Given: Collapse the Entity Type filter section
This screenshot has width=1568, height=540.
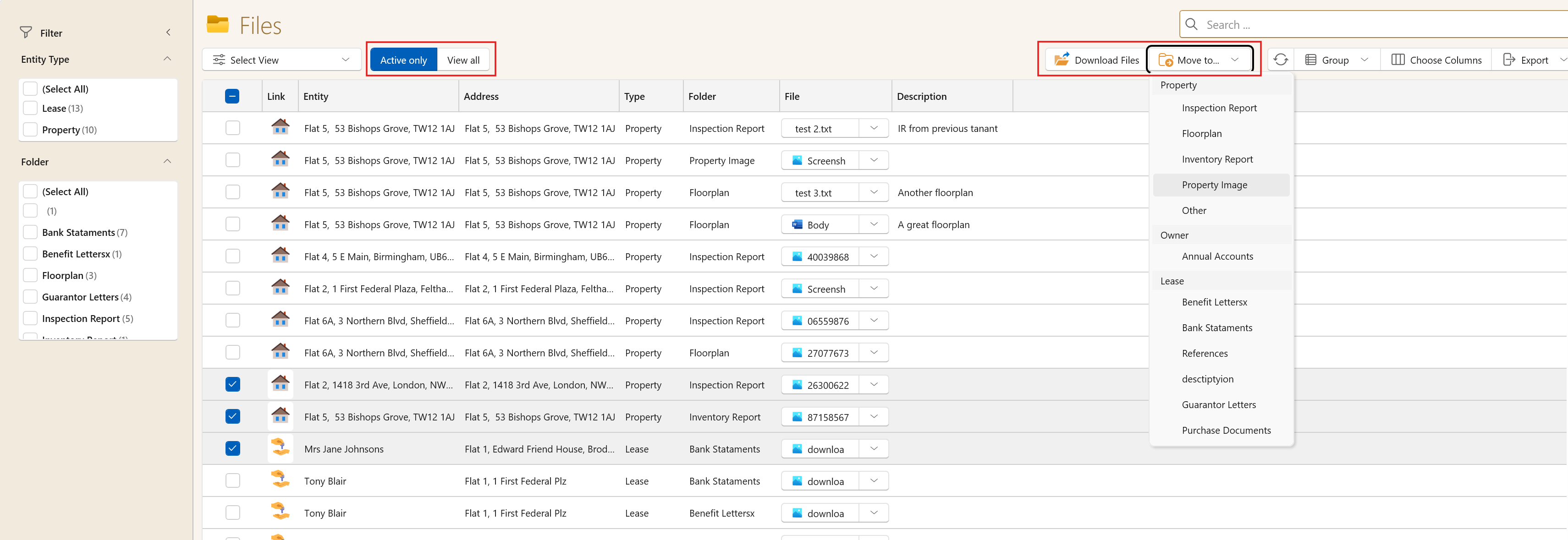Looking at the screenshot, I should click(x=167, y=59).
